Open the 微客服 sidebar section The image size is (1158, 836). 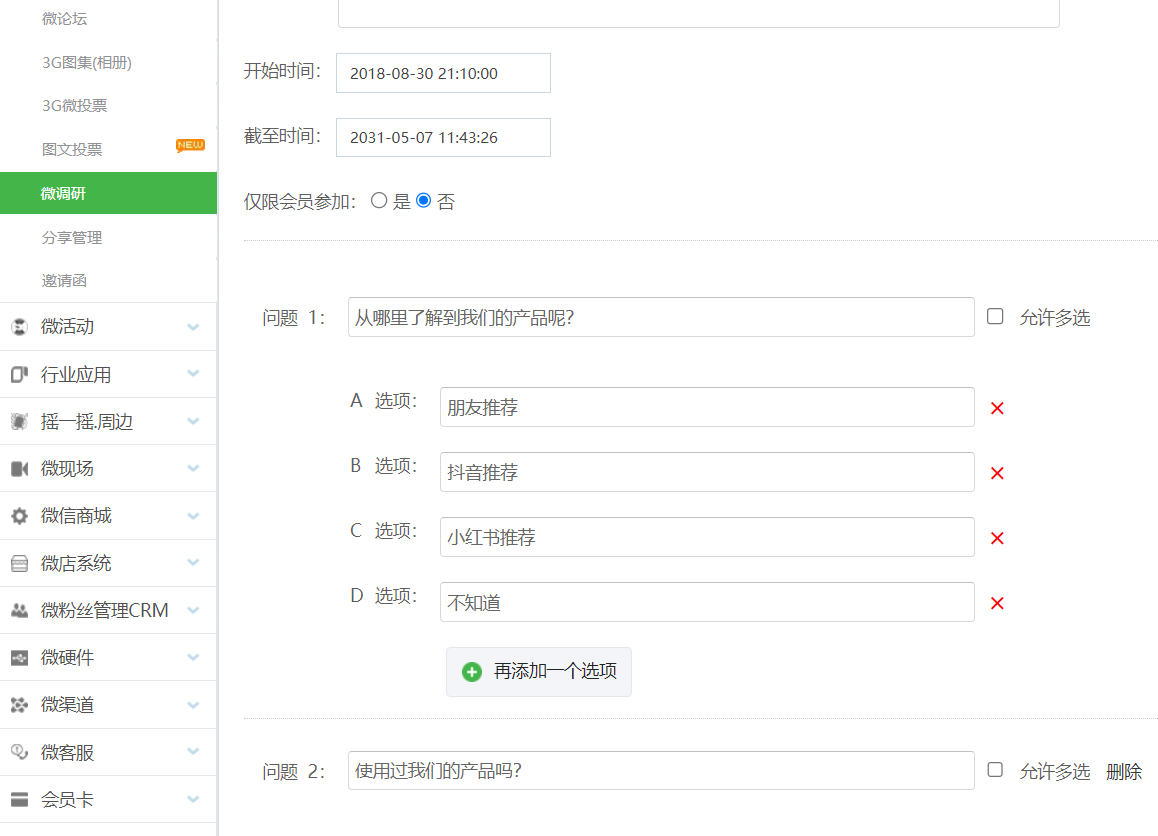[109, 752]
